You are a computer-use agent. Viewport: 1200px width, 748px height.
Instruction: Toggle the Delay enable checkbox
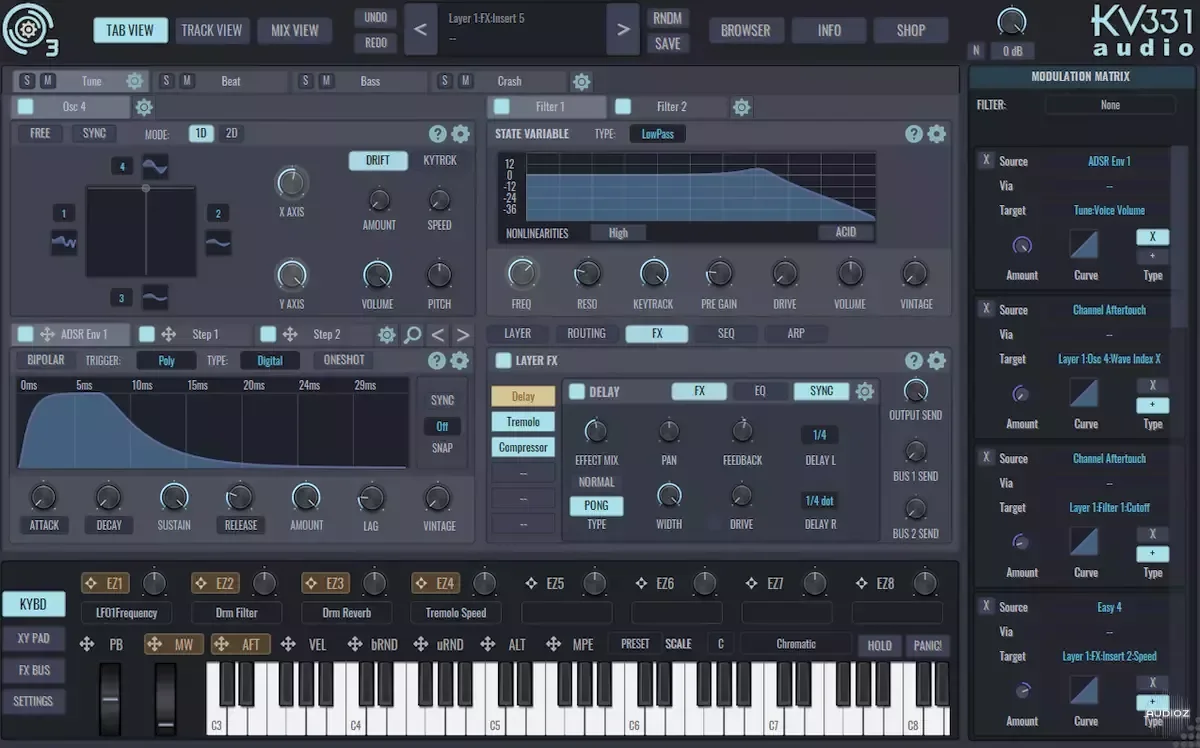click(x=577, y=392)
